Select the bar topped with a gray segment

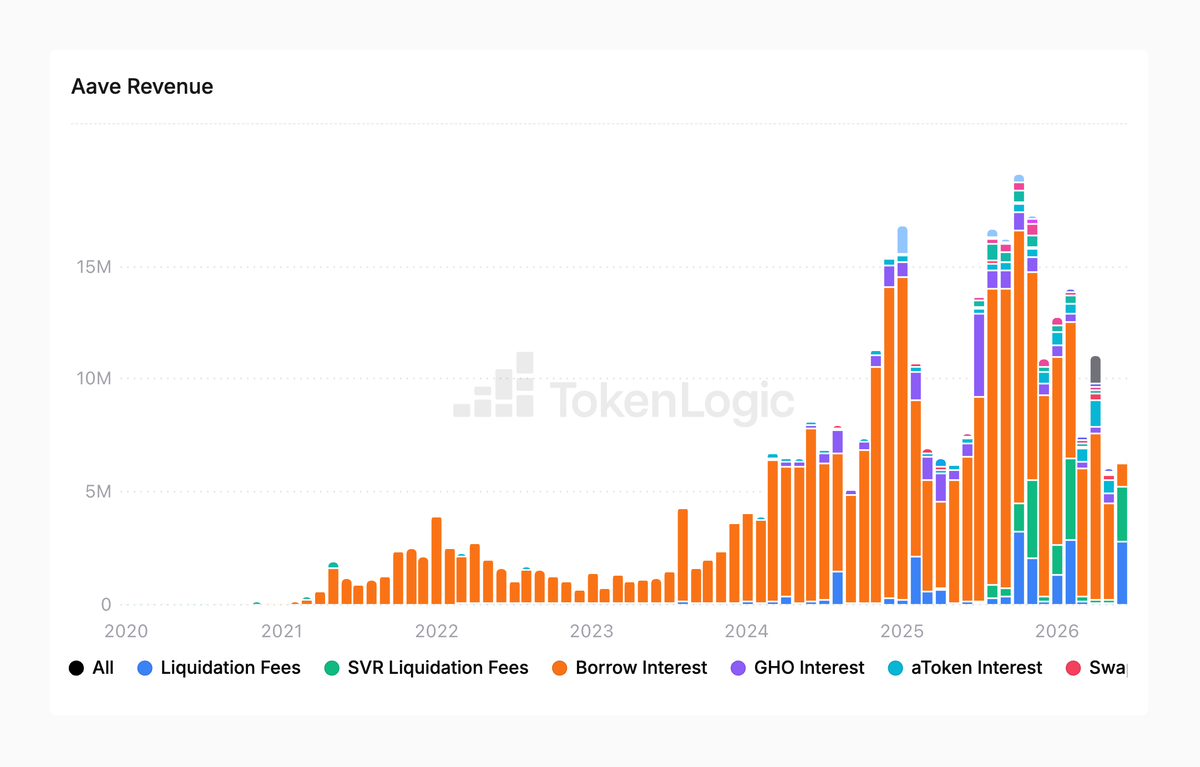click(1096, 480)
